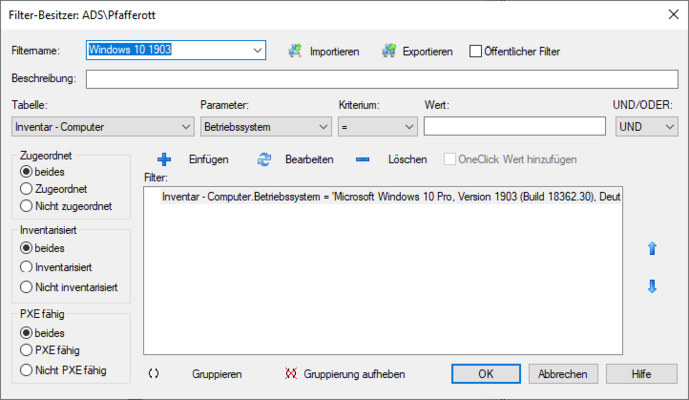This screenshot has width=689, height=400.
Task: Click the Bearbeiten refresh-arrows icon
Action: [x=265, y=159]
